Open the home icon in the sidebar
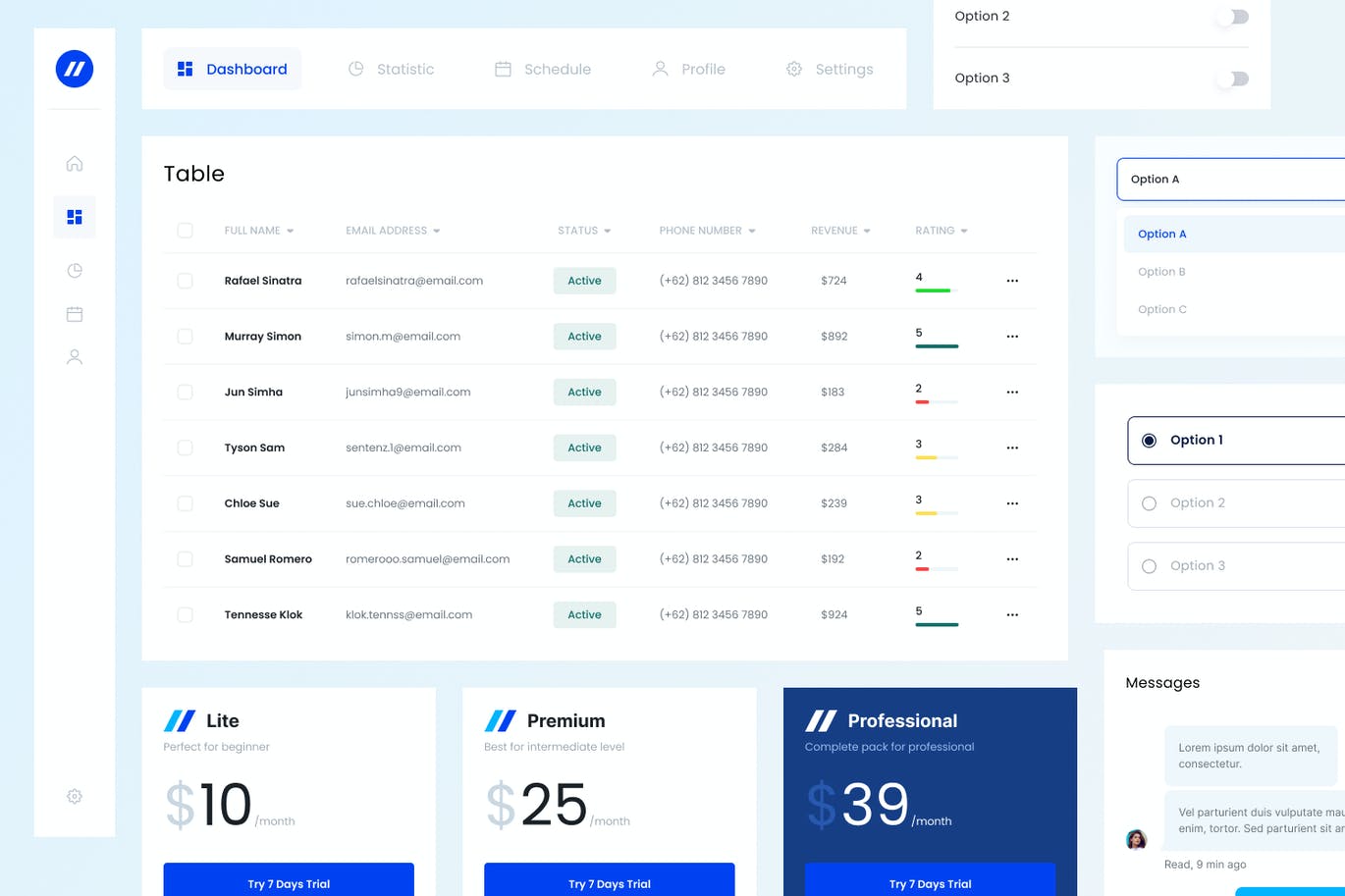Viewport: 1345px width, 896px height. point(75,163)
